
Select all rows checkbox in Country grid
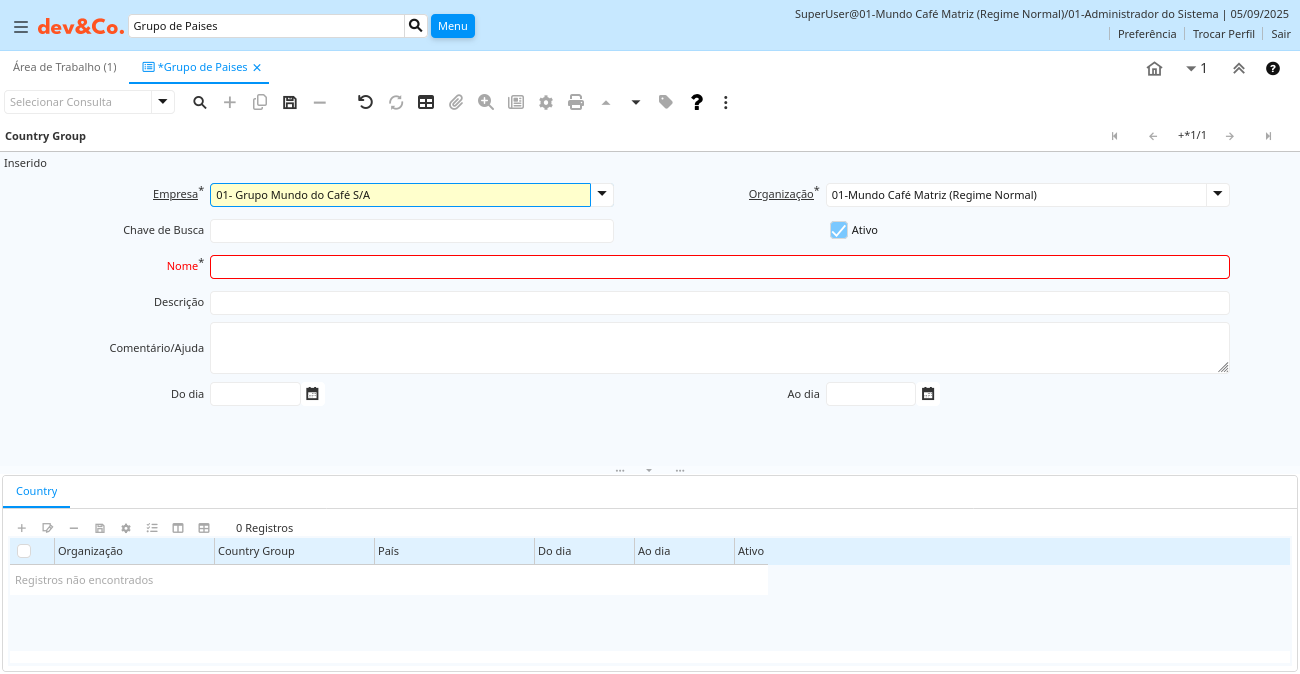[24, 551]
